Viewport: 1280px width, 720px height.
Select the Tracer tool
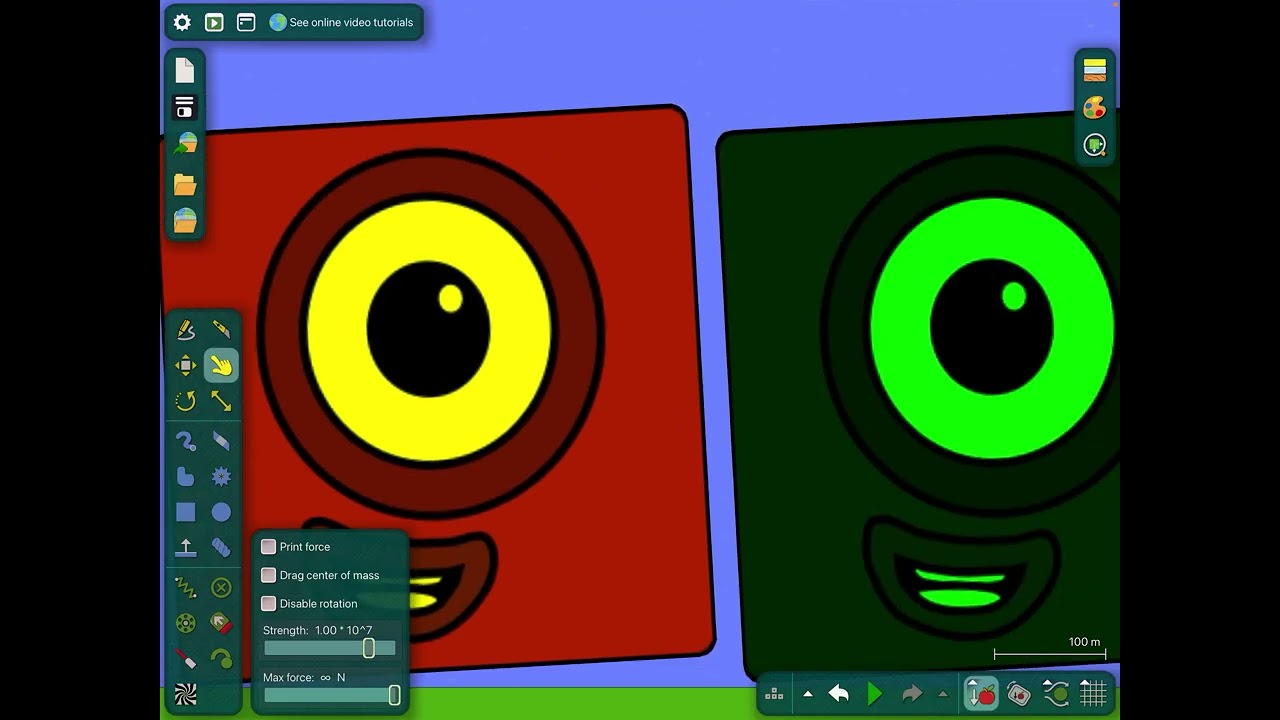[221, 659]
